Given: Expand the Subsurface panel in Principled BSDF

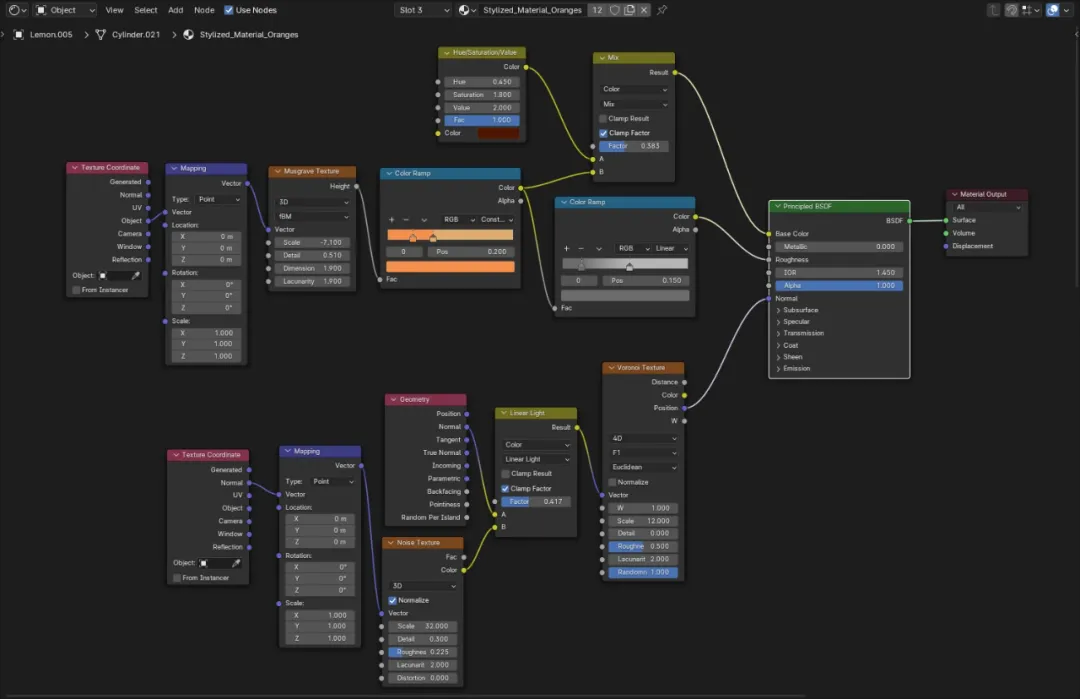Looking at the screenshot, I should [x=800, y=310].
